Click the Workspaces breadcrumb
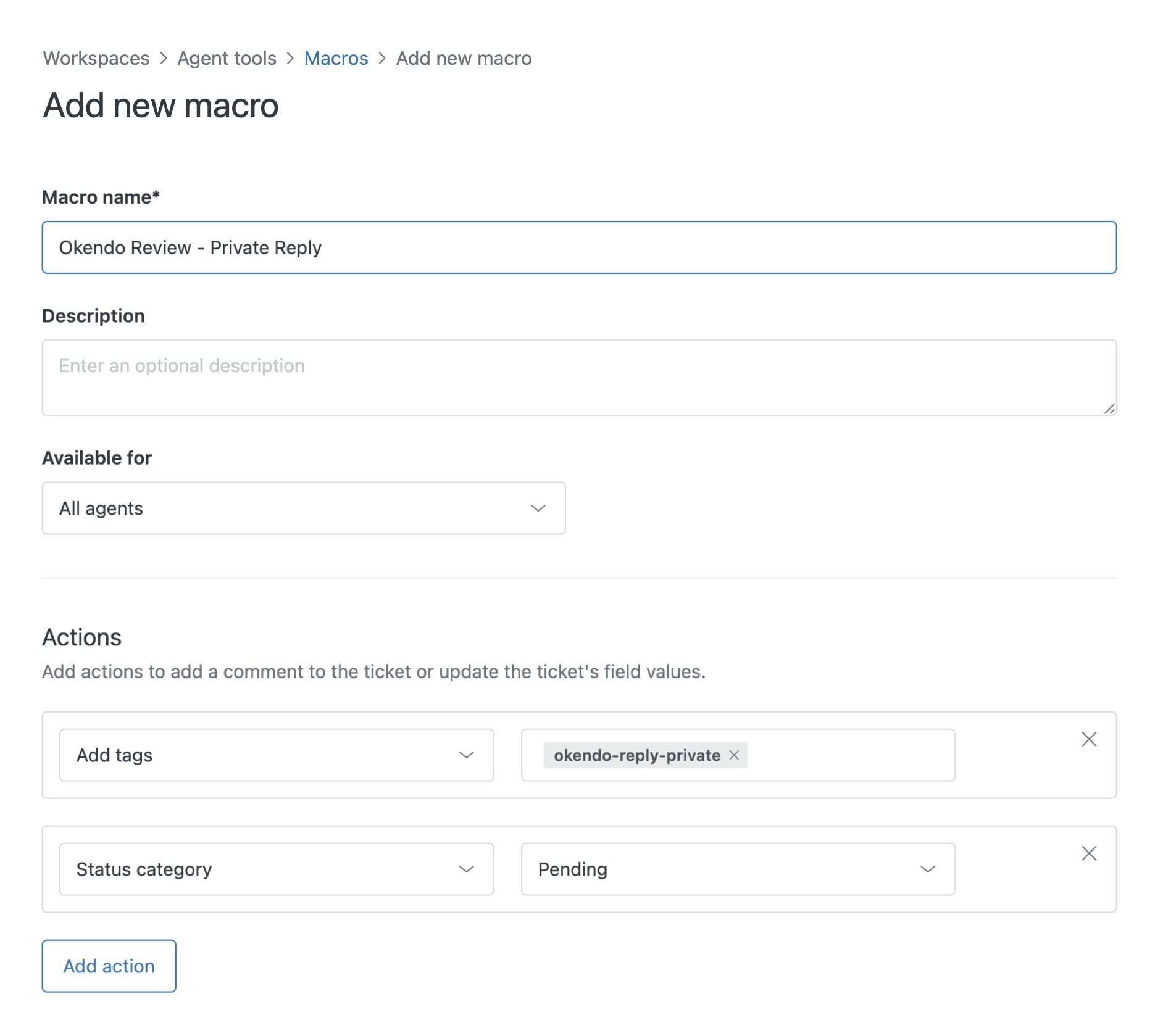This screenshot has width=1163, height=1036. [96, 58]
